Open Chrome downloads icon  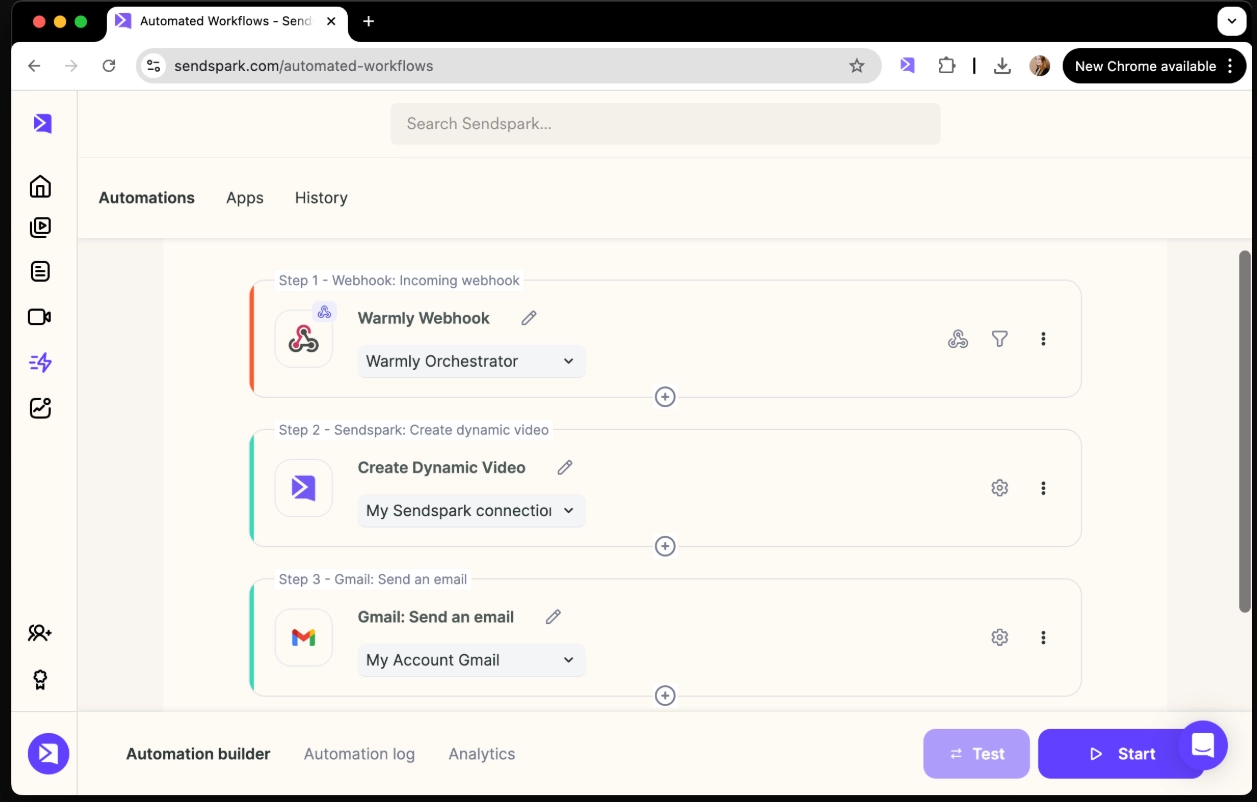coord(1002,66)
